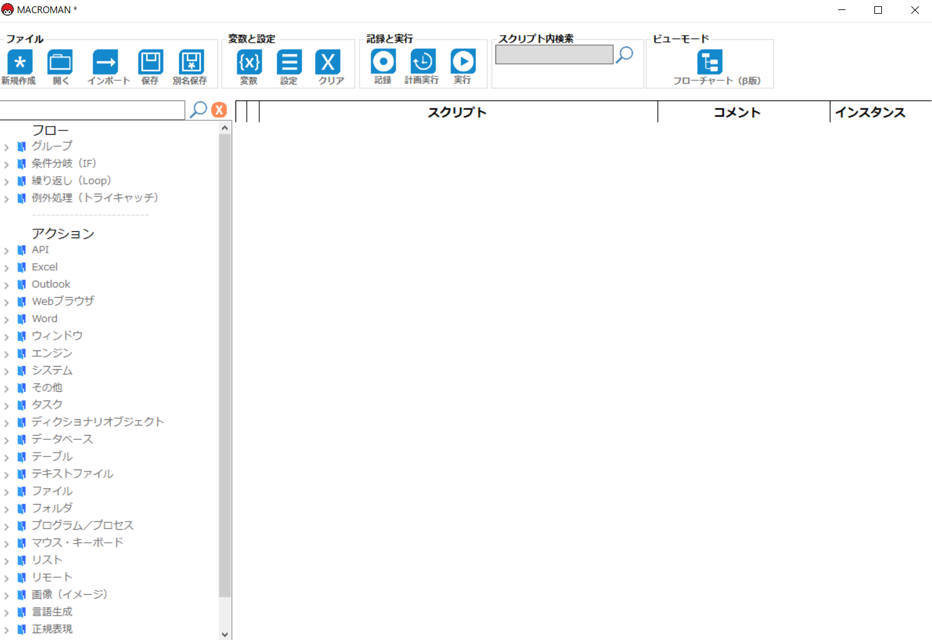
Task: Expand the グループ node
Action: pos(6,147)
